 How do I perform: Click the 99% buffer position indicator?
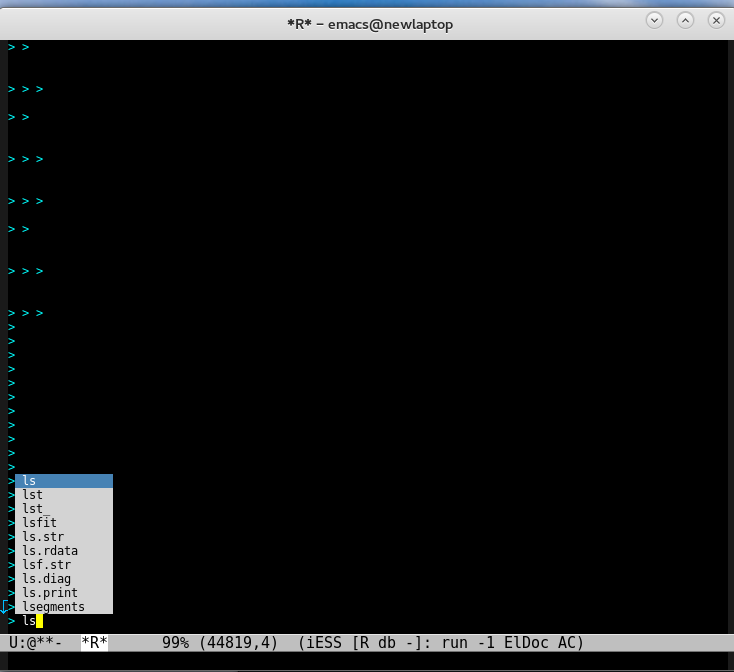coord(176,643)
